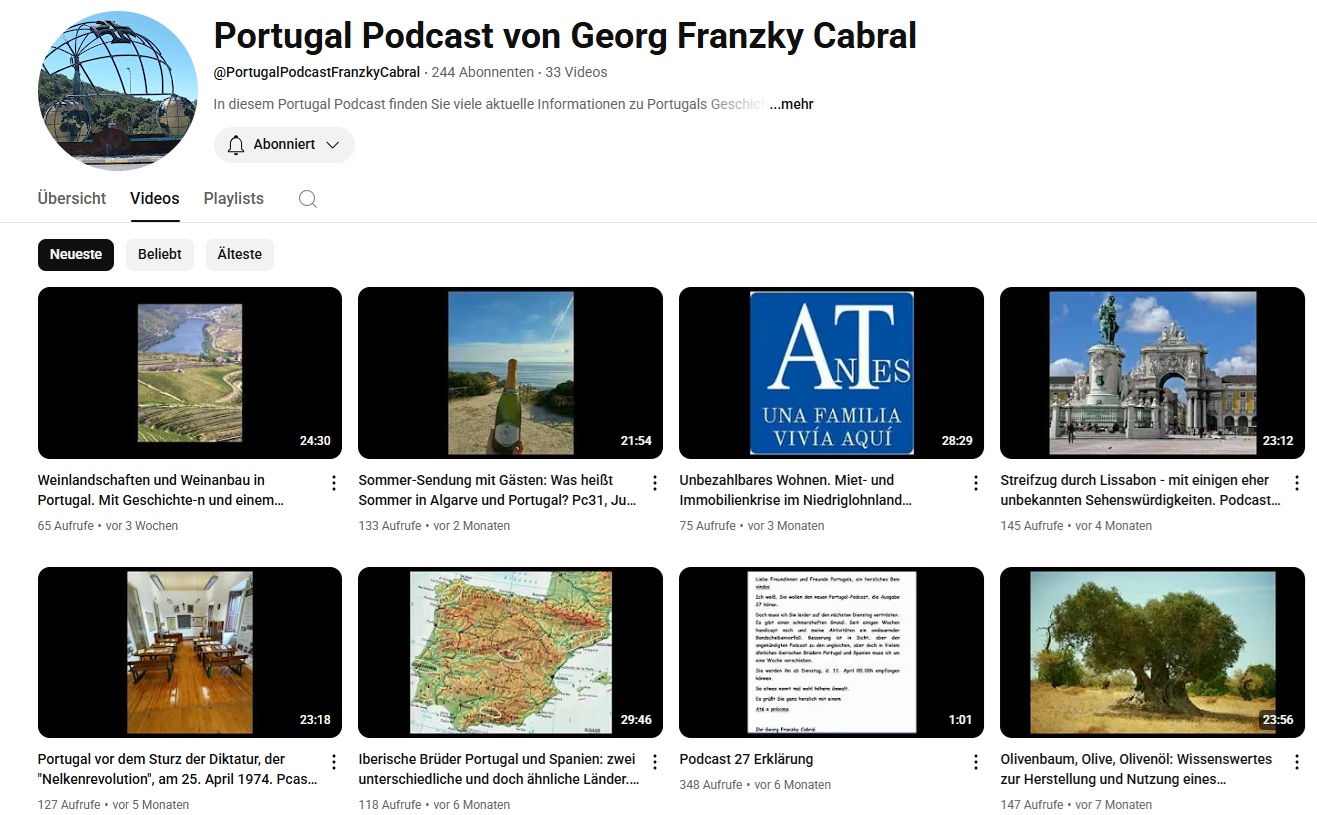Viewport: 1317px width, 815px height.
Task: Open options menu for Sommer-Sendung video
Action: [655, 483]
